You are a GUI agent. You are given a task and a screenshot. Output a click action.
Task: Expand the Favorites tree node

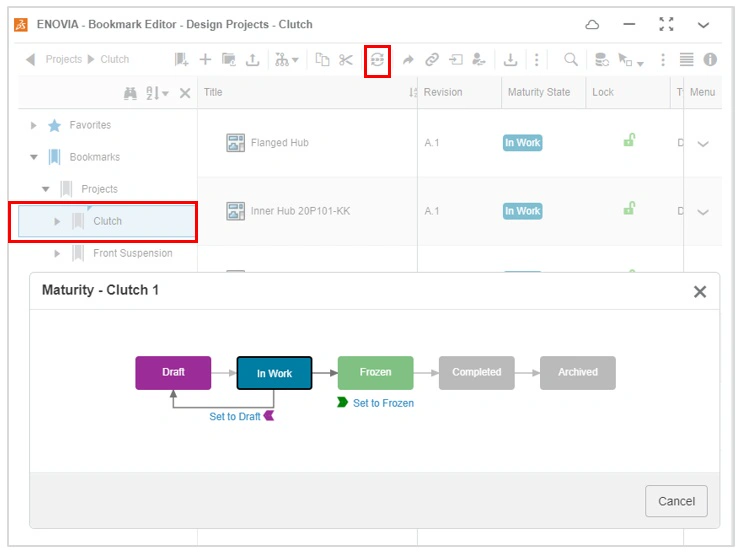click(34, 125)
